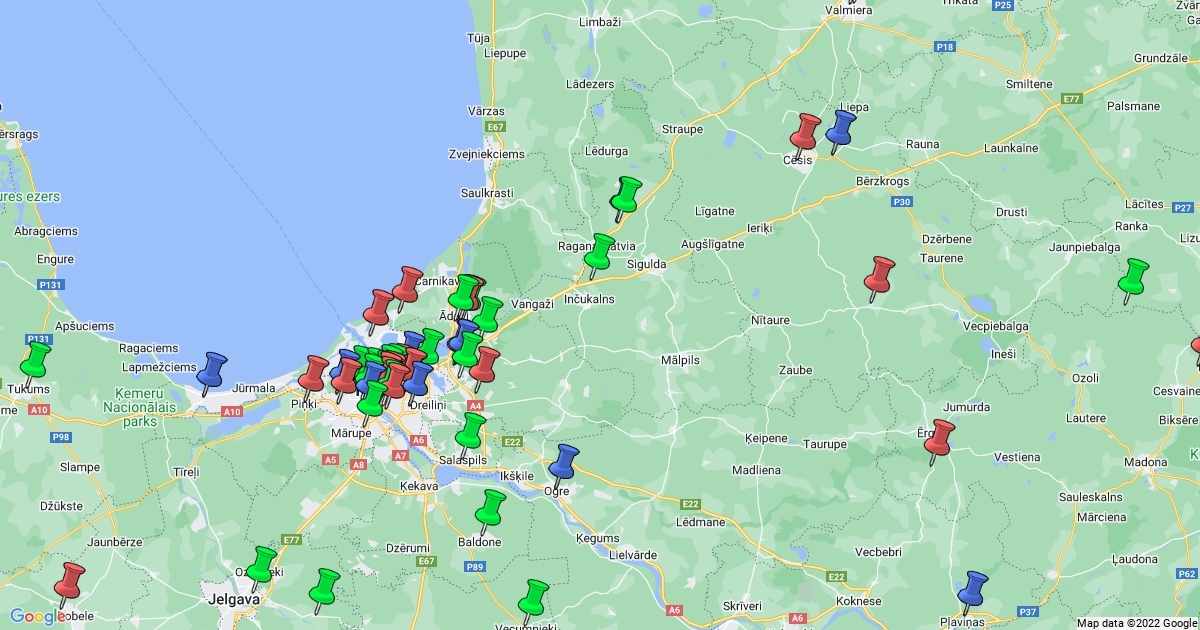This screenshot has height=630, width=1200.
Task: Select the green pin at Baldone
Action: tap(490, 509)
